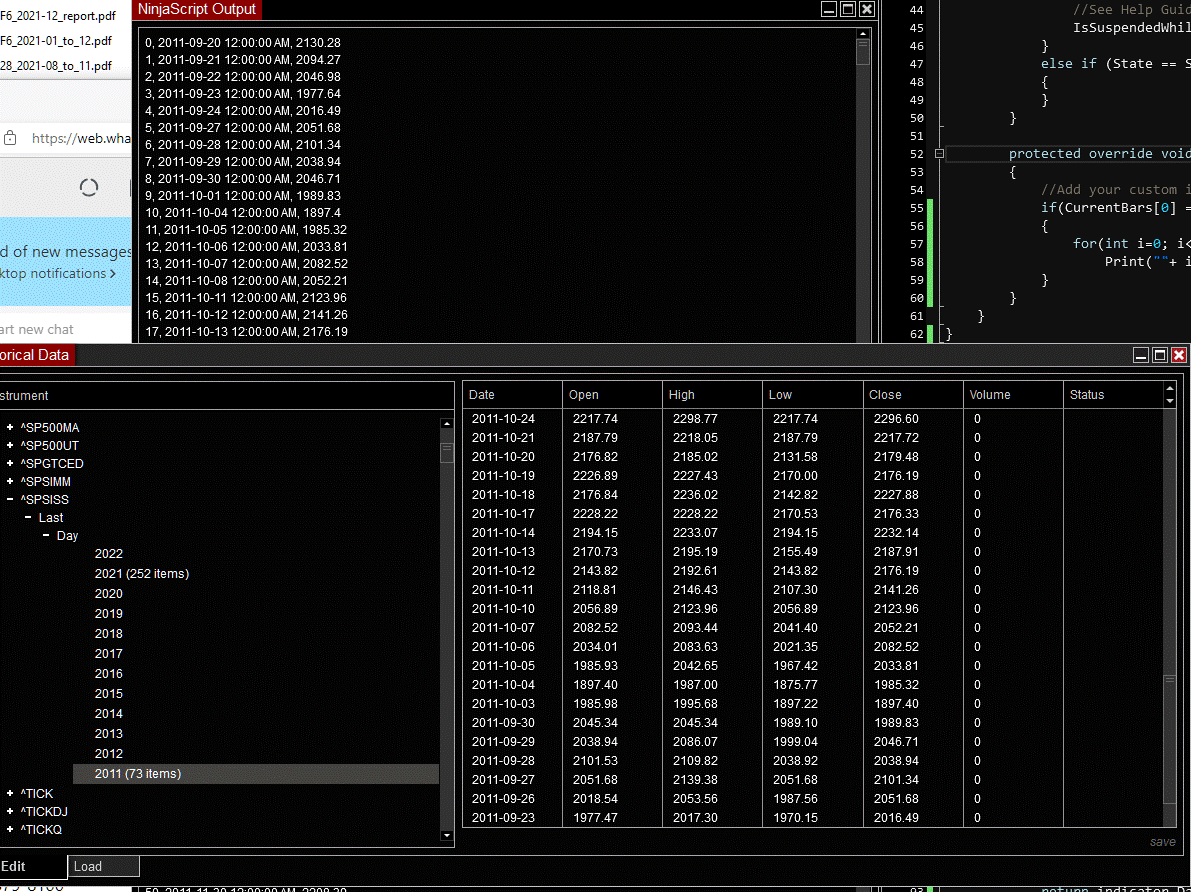Click scrollbar thumb of data grid
The height and width of the screenshot is (892, 1191).
1170,738
